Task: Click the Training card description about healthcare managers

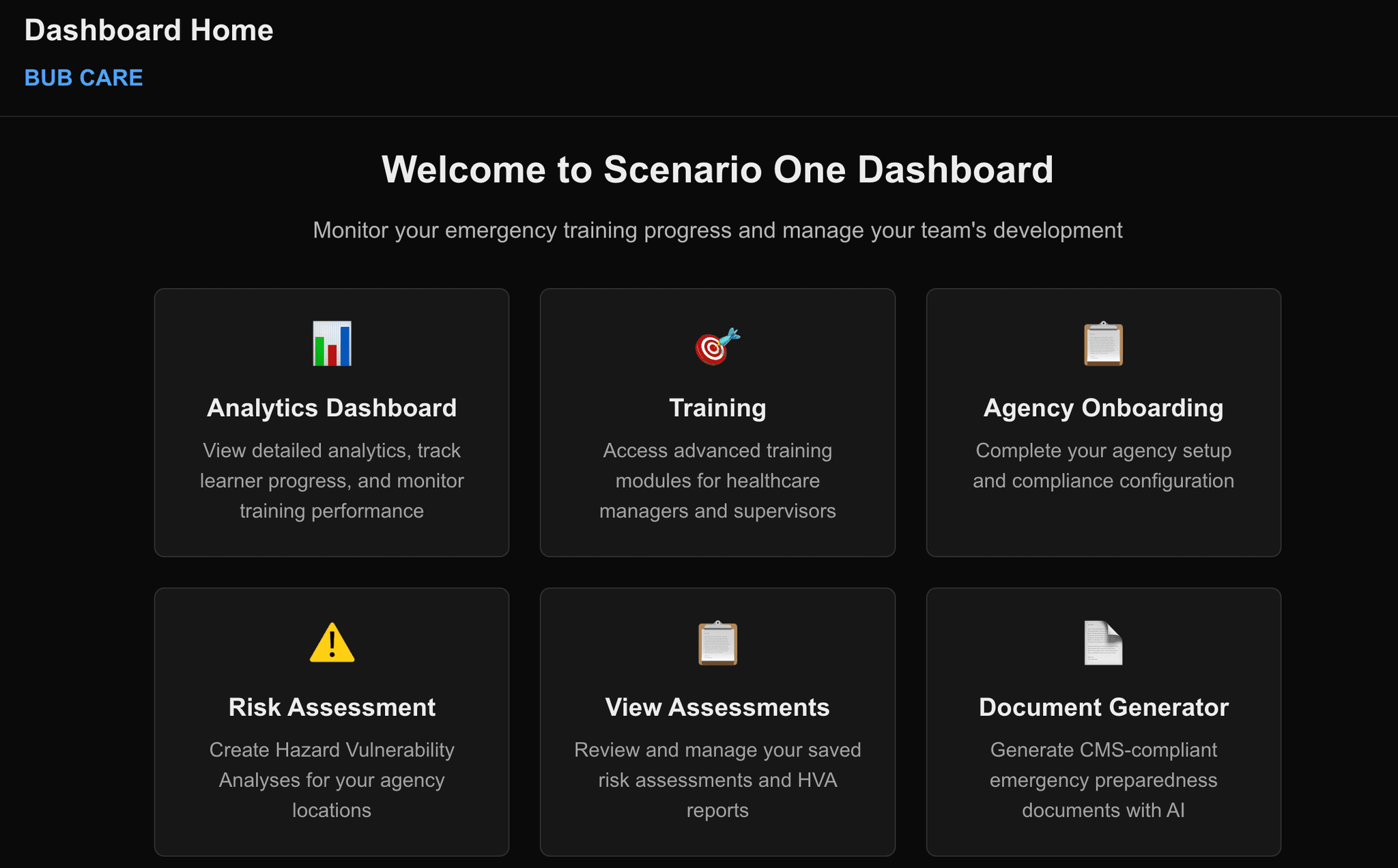Action: (x=717, y=480)
